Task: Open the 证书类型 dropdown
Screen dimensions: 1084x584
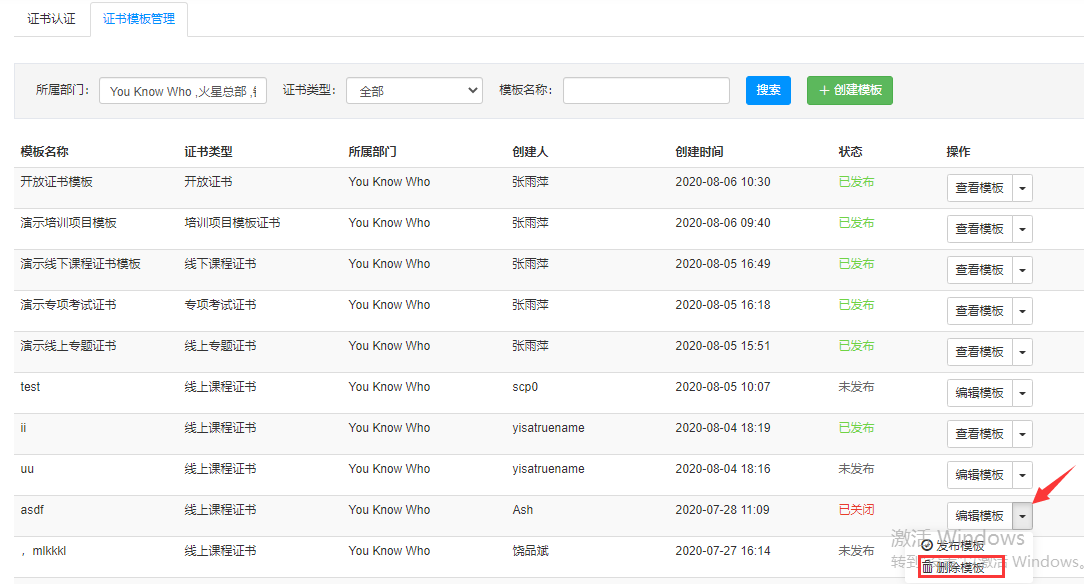Action: (x=414, y=91)
